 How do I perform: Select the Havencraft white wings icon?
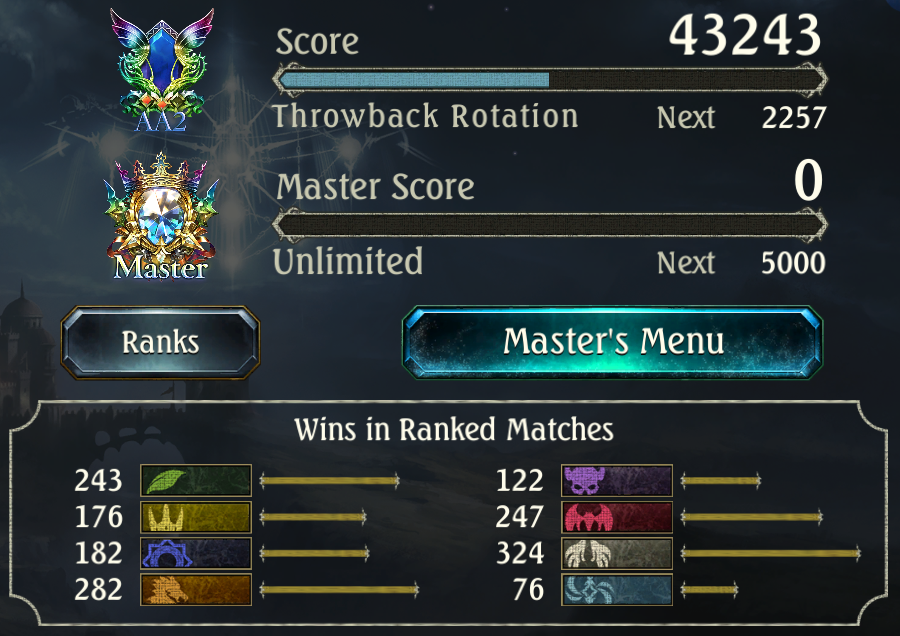tap(616, 553)
